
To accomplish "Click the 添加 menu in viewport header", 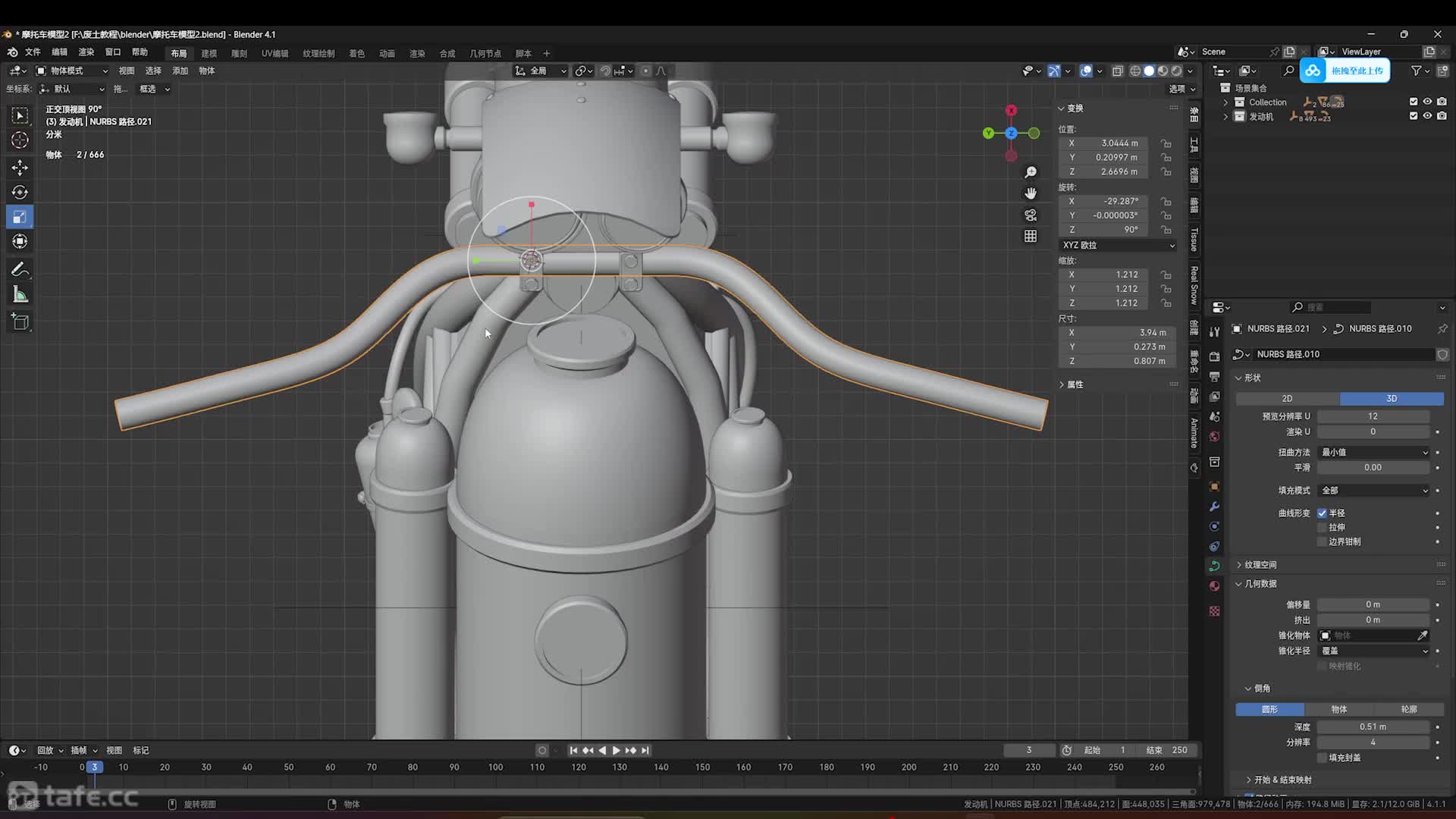I will [x=180, y=71].
